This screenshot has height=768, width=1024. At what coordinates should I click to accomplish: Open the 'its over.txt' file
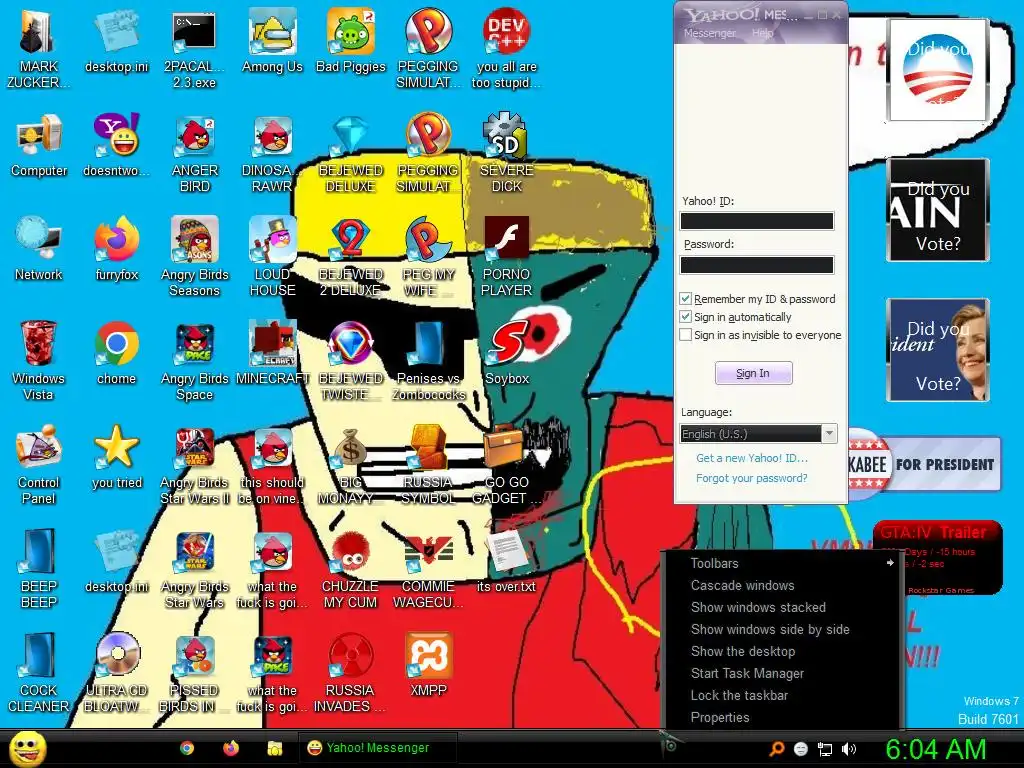tap(506, 561)
